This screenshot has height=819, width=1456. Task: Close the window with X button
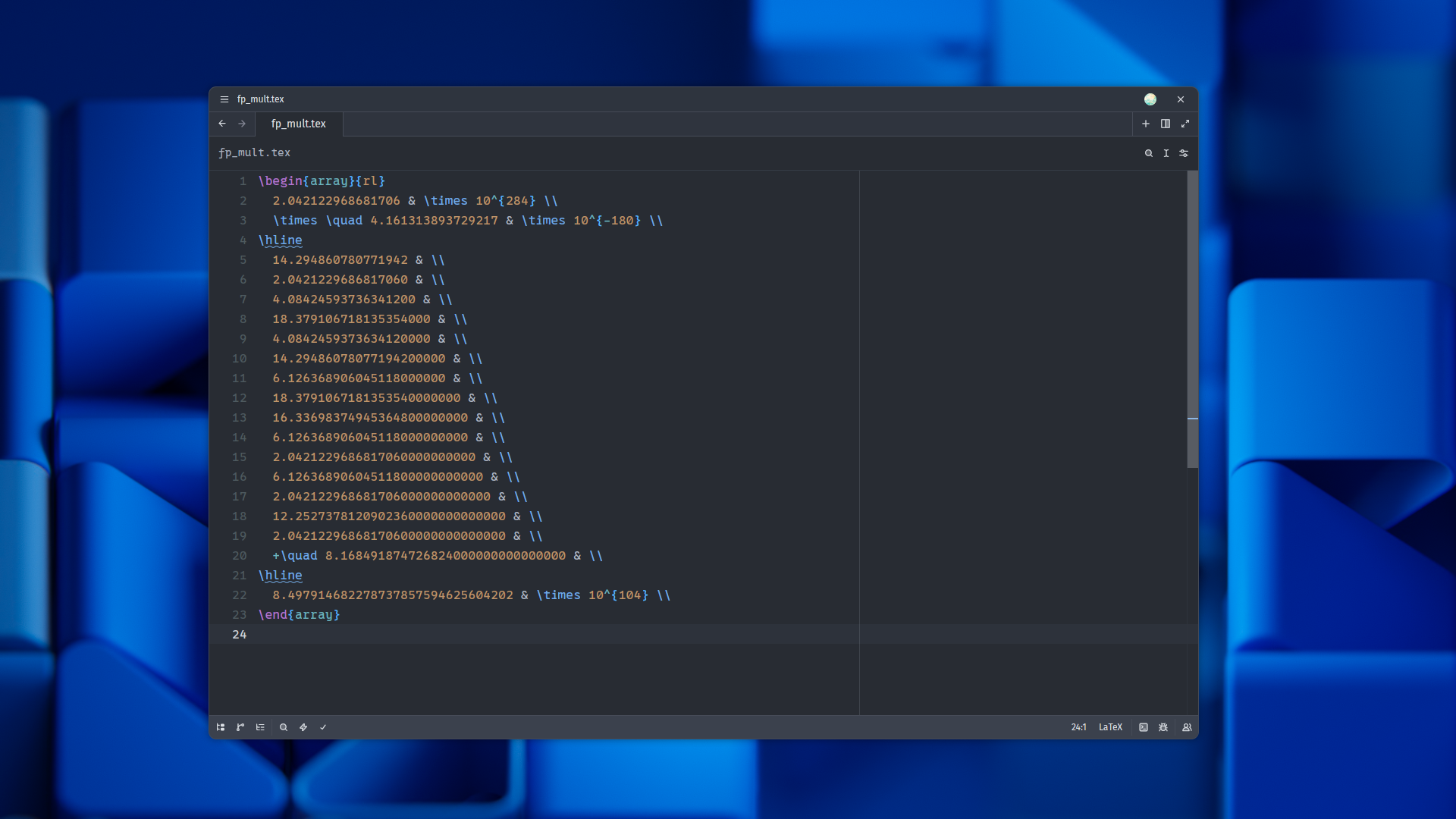pos(1181,99)
